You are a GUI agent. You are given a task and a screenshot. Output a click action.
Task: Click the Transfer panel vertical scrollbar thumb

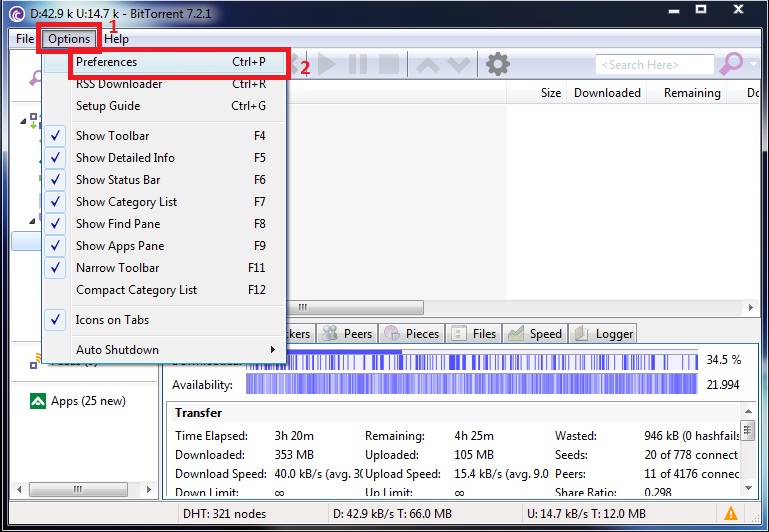[748, 431]
